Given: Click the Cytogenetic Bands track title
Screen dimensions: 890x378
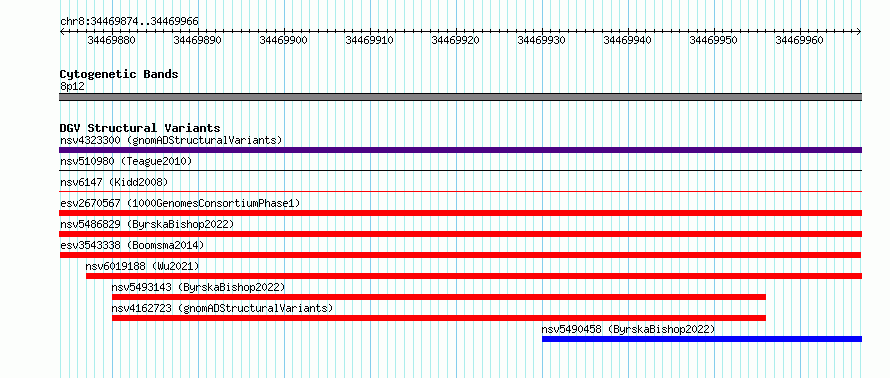Looking at the screenshot, I should (x=119, y=74).
